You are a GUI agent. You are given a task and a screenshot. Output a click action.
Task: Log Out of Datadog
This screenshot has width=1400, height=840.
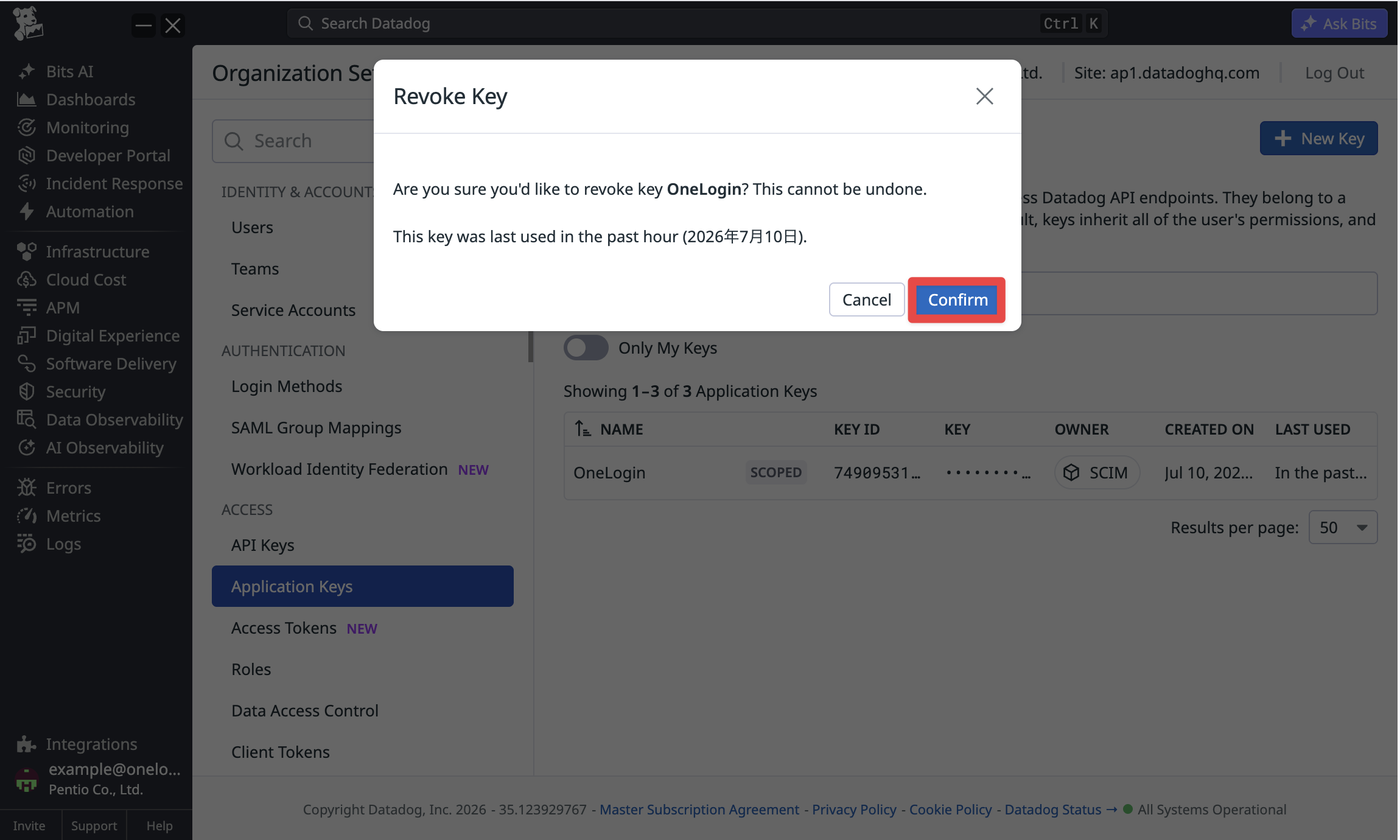1334,73
